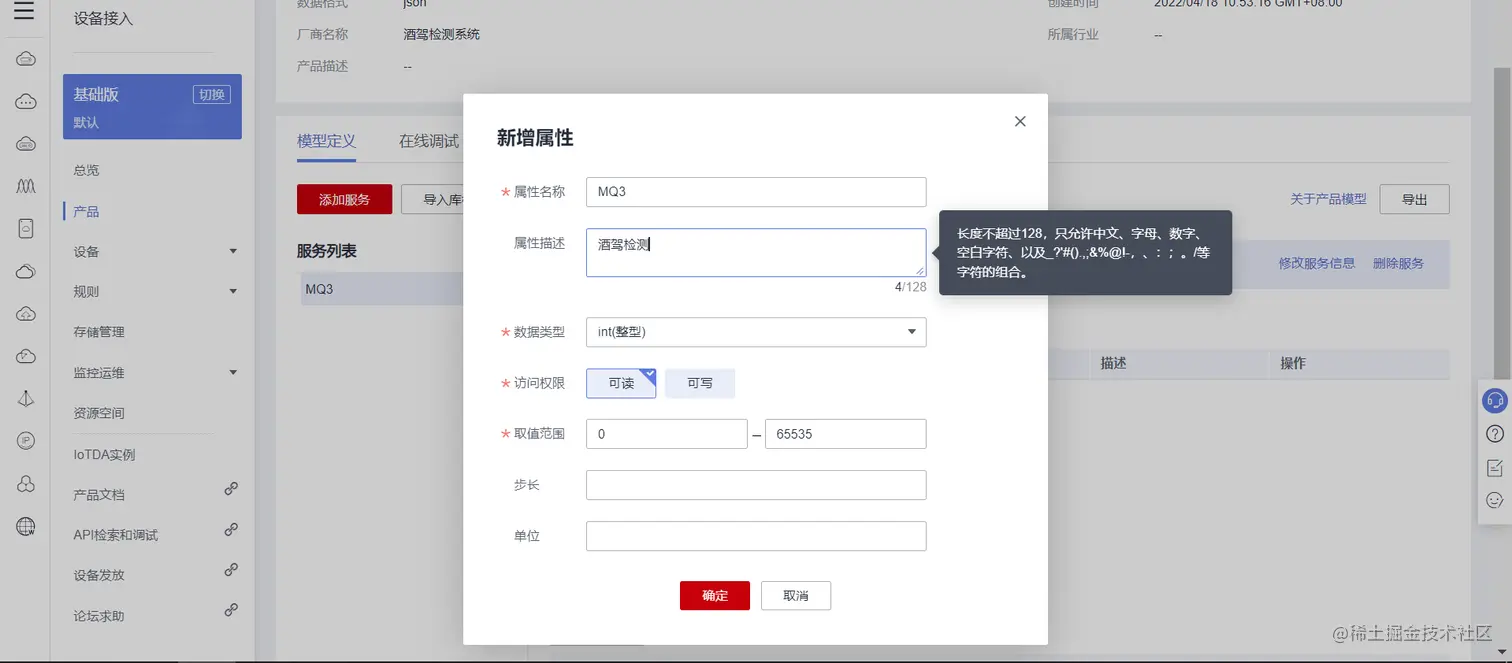Screen dimensions: 1512x663
Task: Click the 确定 confirm button
Action: [715, 595]
